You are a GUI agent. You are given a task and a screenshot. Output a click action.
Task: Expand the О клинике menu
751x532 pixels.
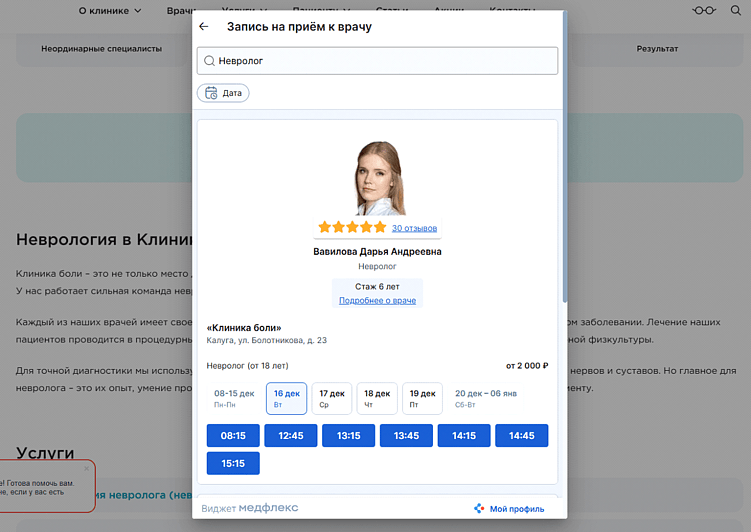110,11
